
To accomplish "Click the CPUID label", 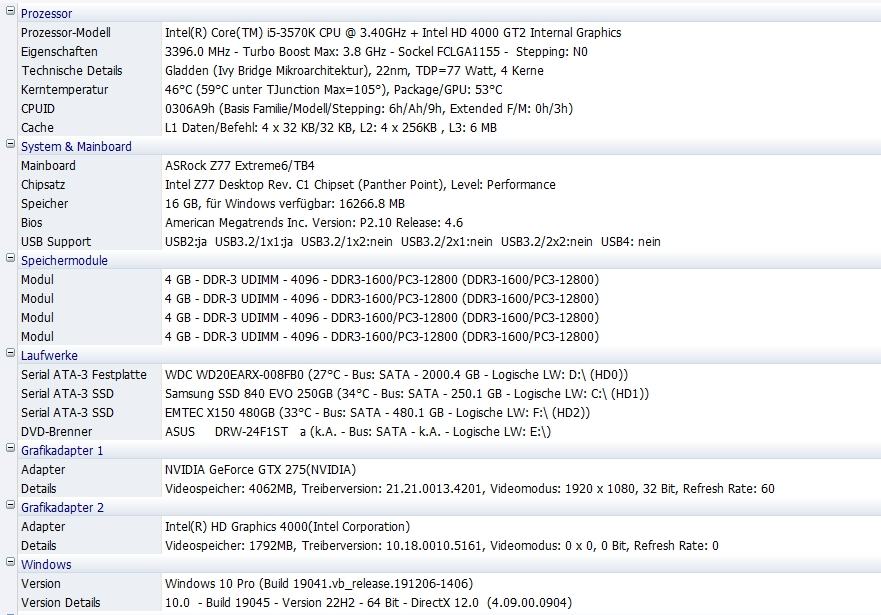I will 38,108.
